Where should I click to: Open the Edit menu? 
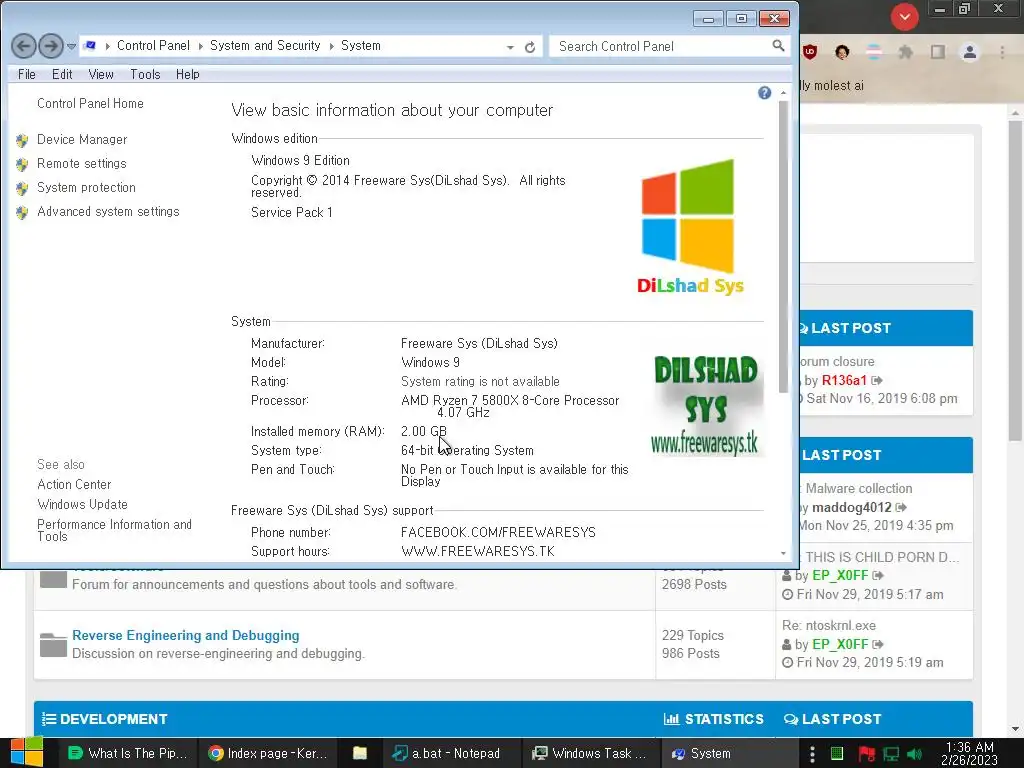click(x=62, y=74)
